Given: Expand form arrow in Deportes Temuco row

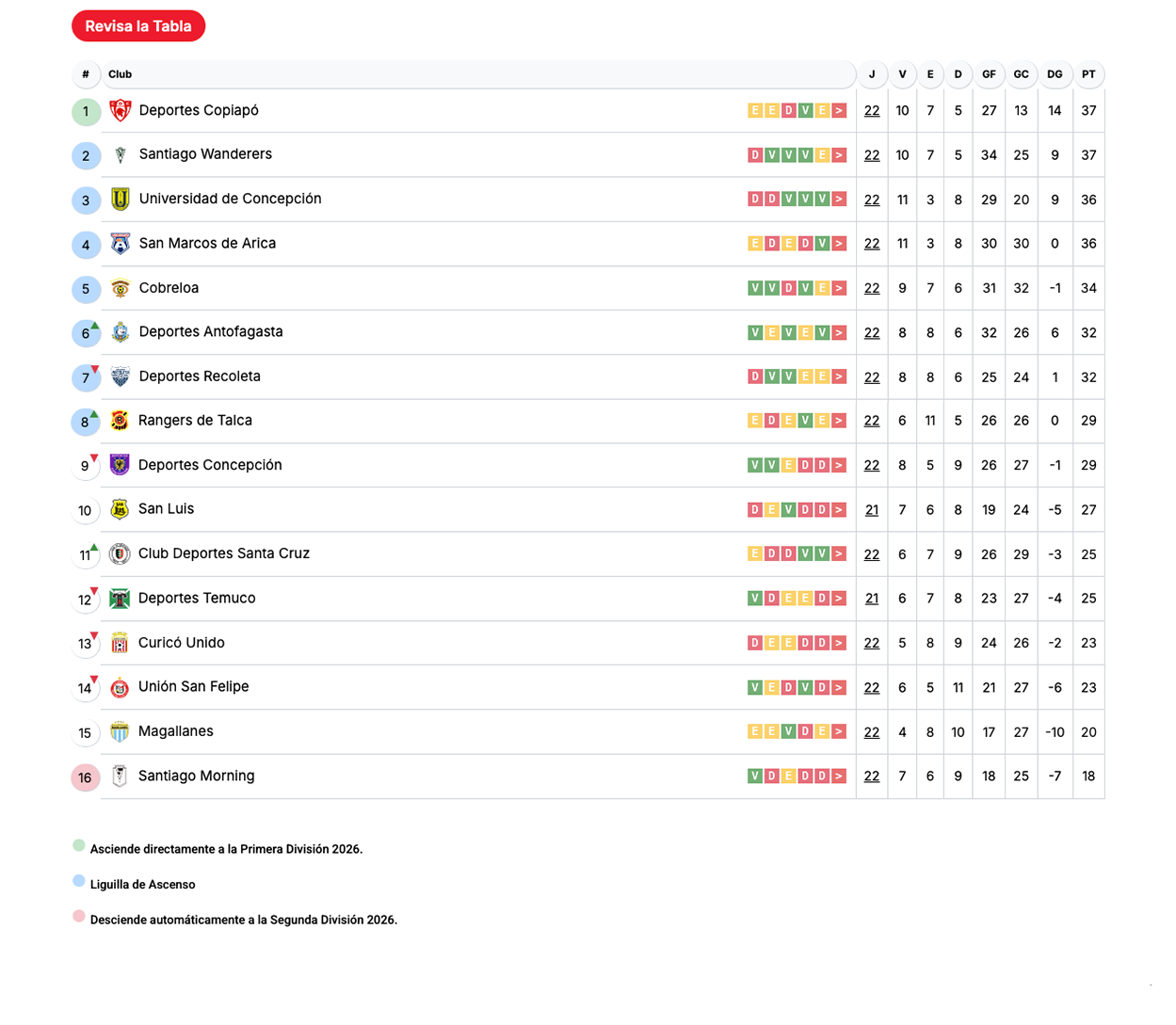Looking at the screenshot, I should pos(839,599).
